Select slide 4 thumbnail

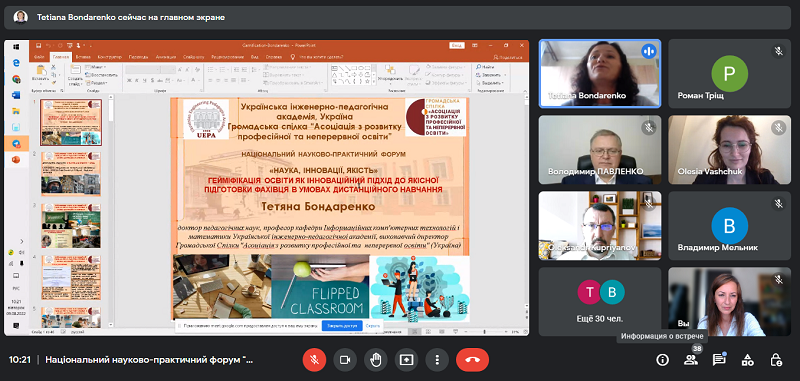pos(71,277)
